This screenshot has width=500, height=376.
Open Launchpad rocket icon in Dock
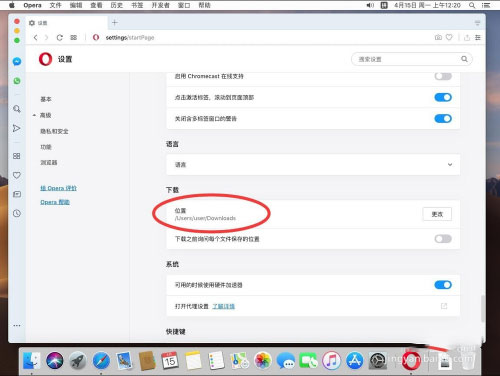(x=78, y=360)
